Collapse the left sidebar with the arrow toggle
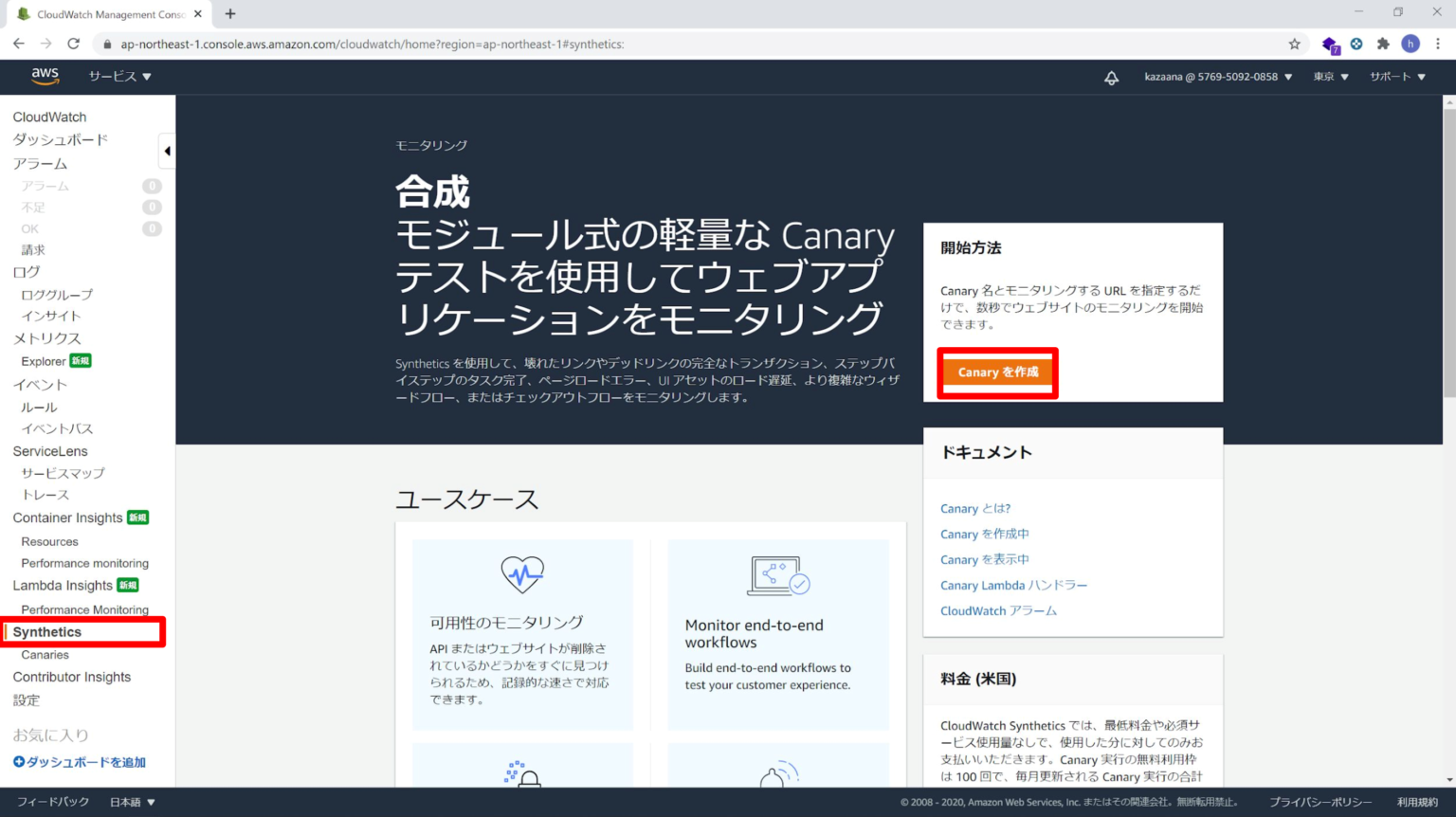The width and height of the screenshot is (1456, 817). 167,151
